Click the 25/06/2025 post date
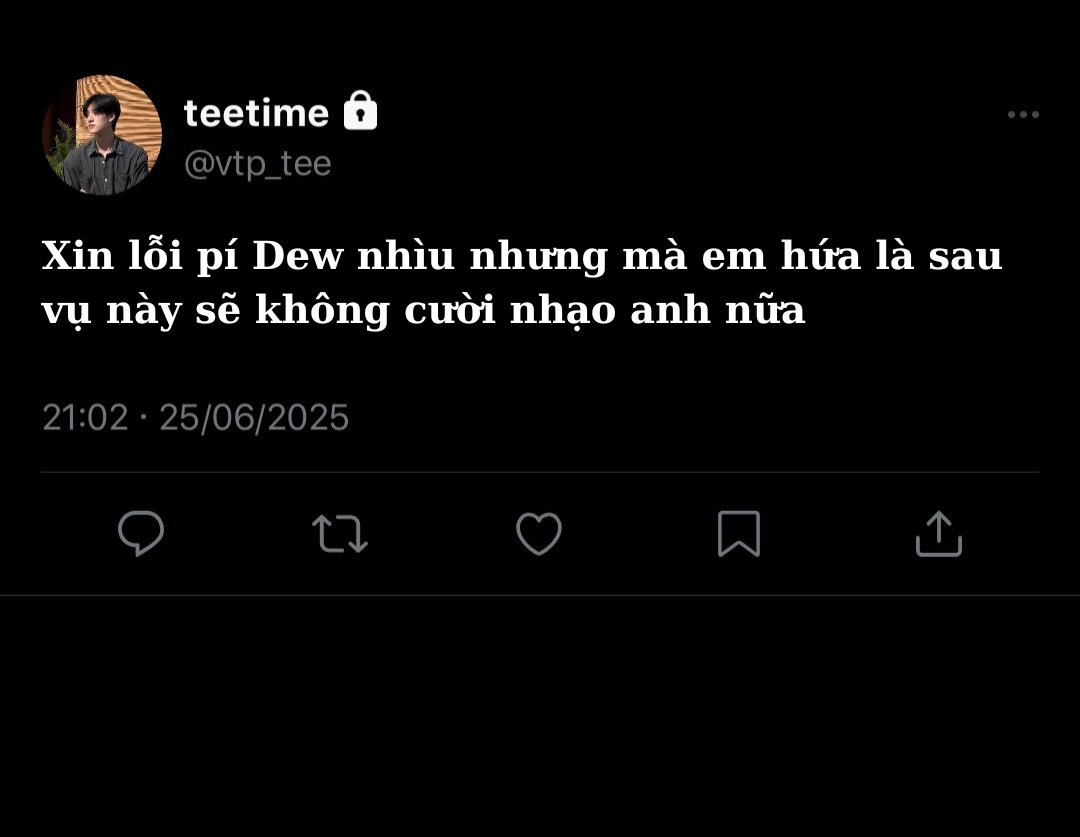 pos(254,417)
